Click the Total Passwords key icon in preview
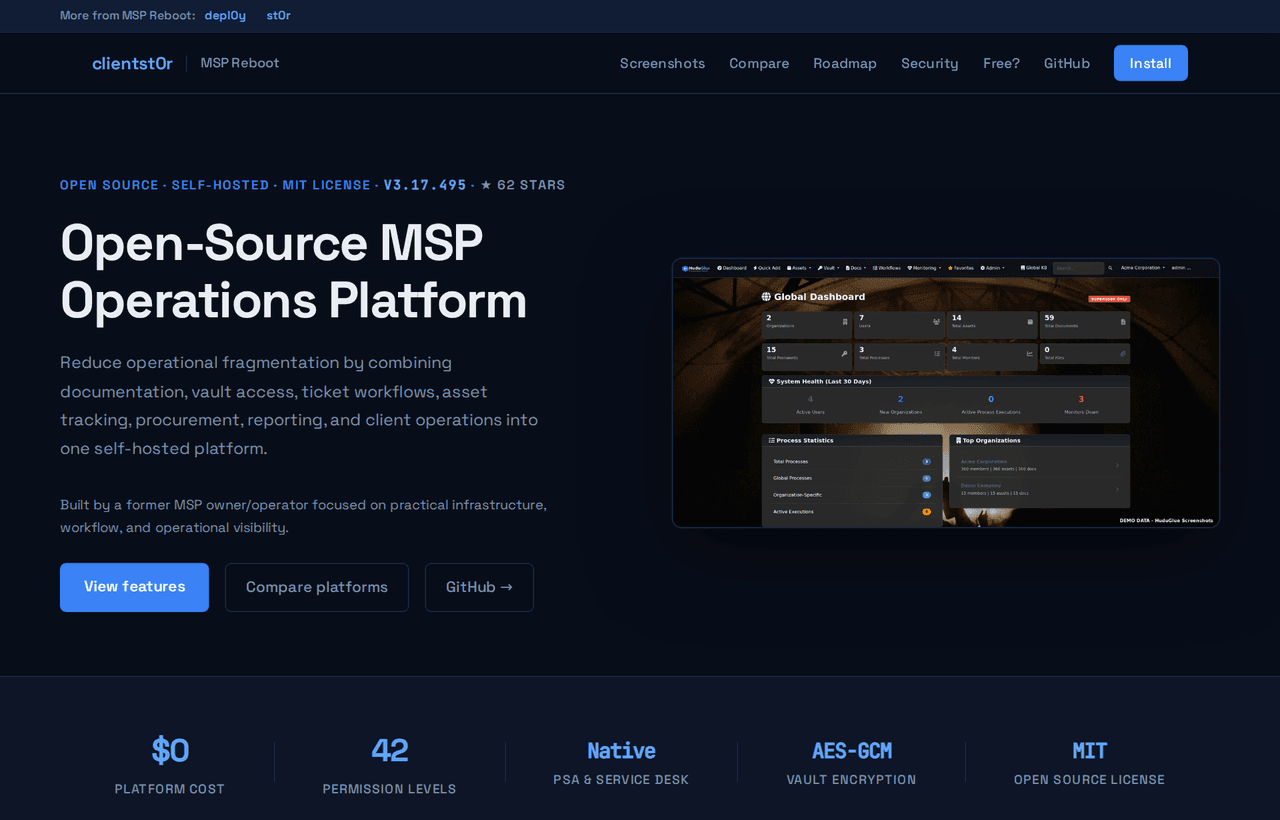Image resolution: width=1280 pixels, height=820 pixels. 844,354
